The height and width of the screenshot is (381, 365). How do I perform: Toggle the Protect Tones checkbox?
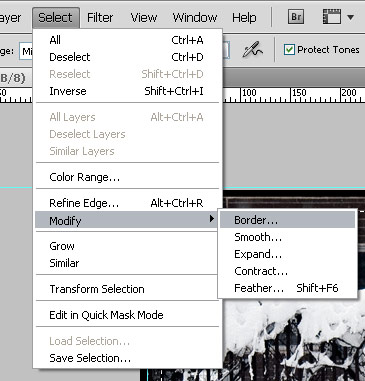[x=289, y=50]
